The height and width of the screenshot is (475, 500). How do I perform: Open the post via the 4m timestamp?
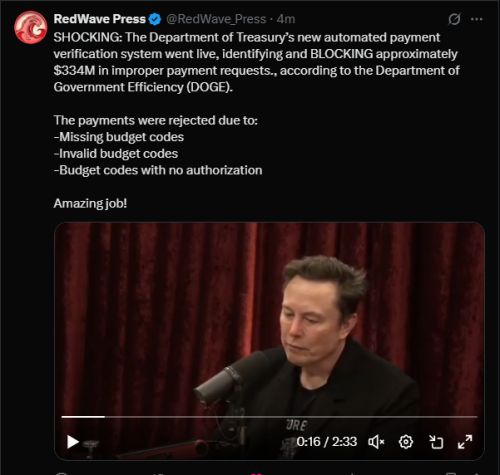click(286, 19)
